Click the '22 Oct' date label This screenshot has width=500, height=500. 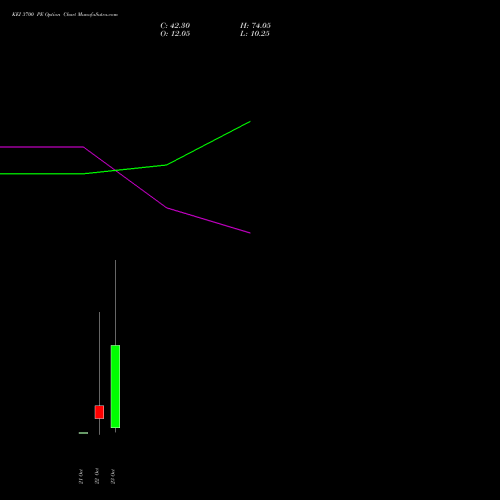pos(97,476)
